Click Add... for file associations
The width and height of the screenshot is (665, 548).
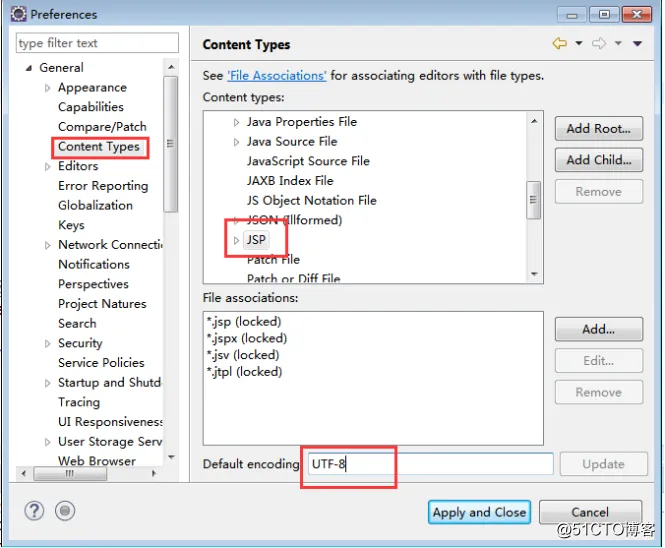pyautogui.click(x=599, y=329)
